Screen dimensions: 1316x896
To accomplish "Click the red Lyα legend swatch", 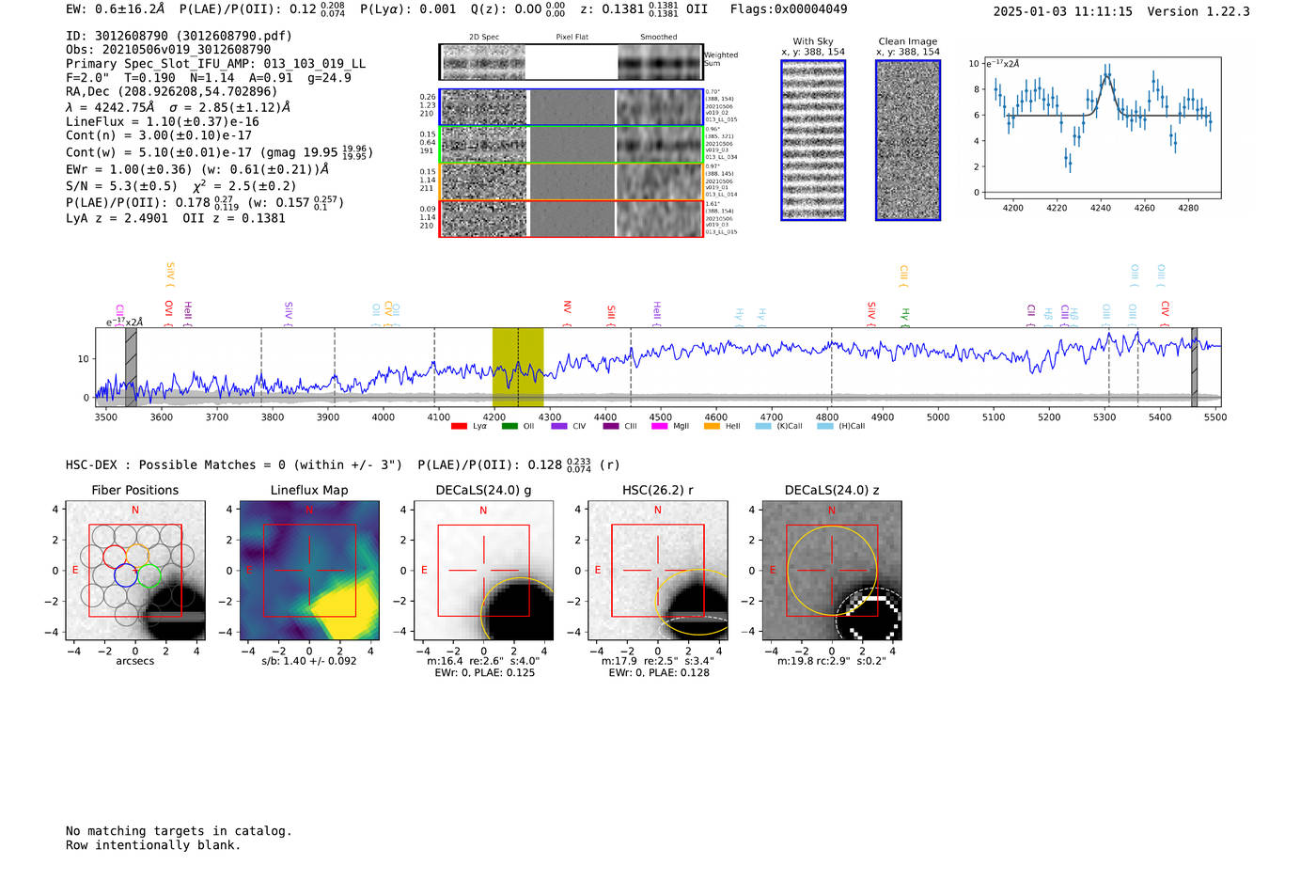I will click(x=459, y=426).
